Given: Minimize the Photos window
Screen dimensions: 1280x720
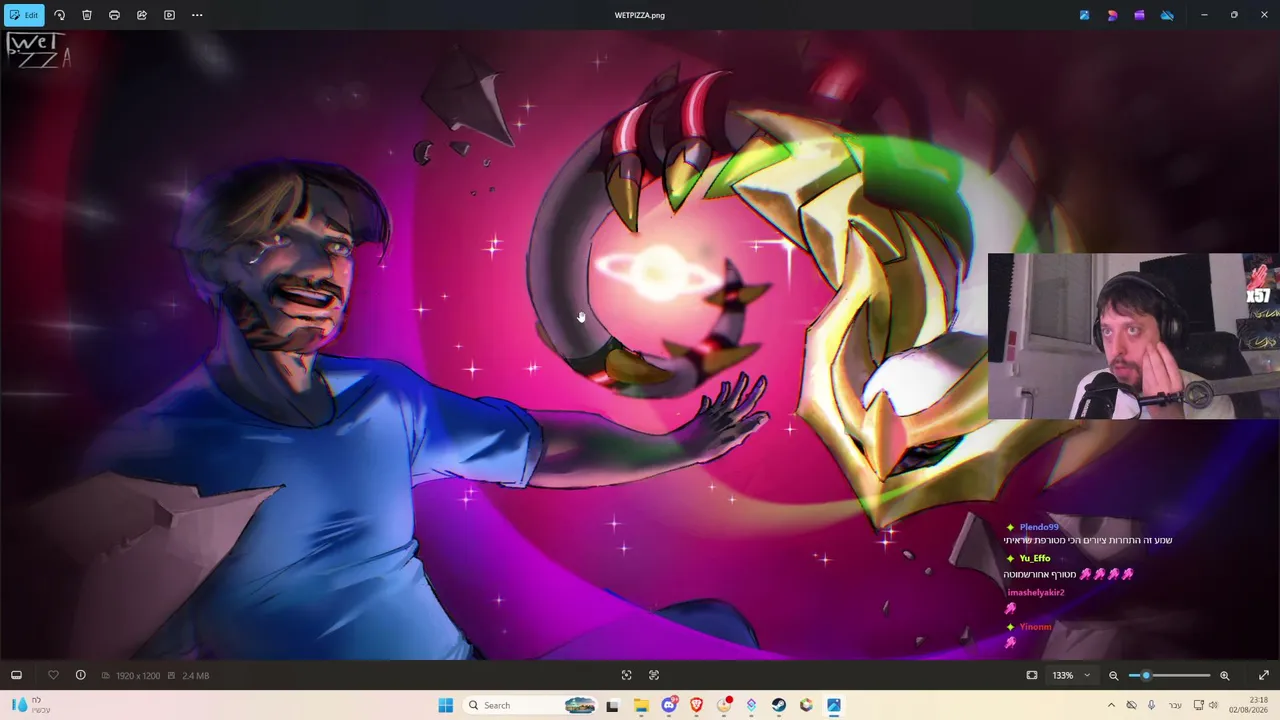Looking at the screenshot, I should coord(1204,15).
